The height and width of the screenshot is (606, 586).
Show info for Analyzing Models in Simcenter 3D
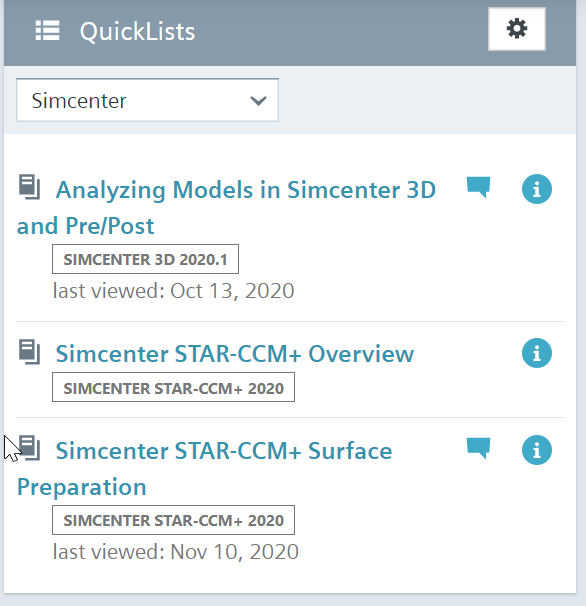(537, 189)
